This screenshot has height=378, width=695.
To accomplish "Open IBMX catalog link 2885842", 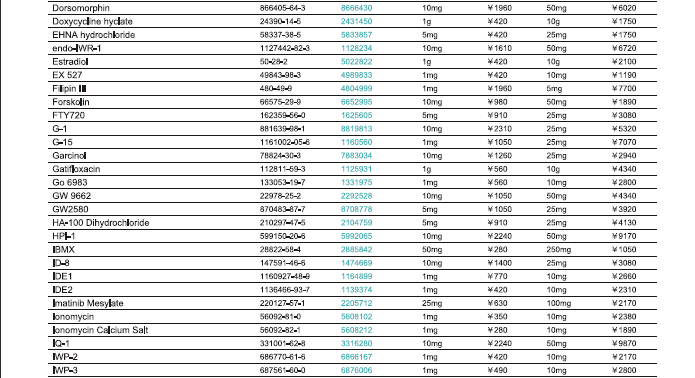I will [x=356, y=249].
